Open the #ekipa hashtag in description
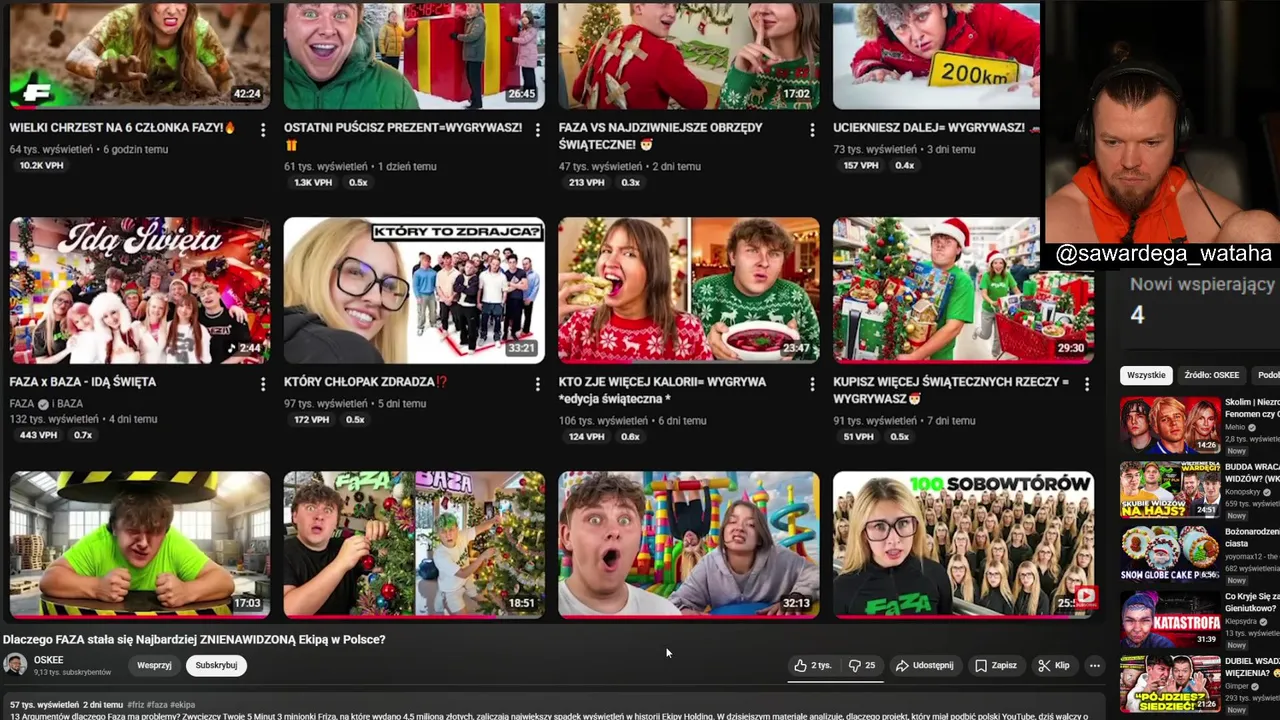 [182, 705]
